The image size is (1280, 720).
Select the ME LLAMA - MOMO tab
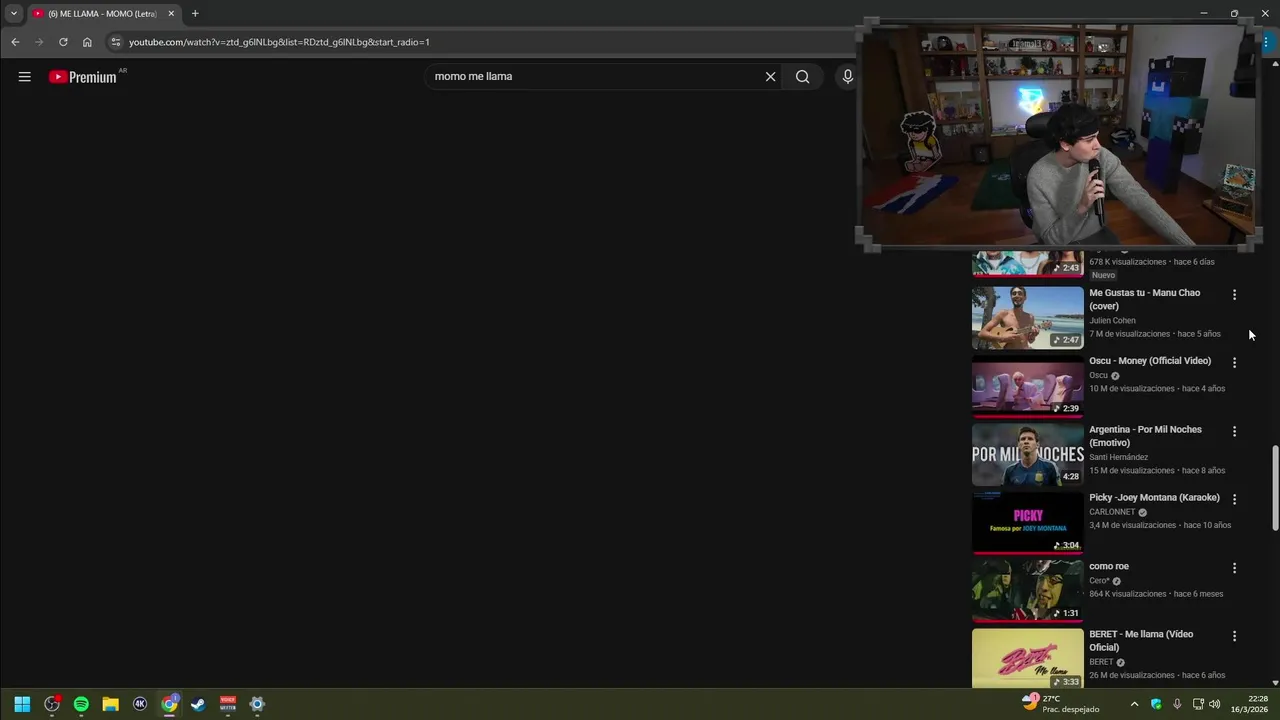103,14
